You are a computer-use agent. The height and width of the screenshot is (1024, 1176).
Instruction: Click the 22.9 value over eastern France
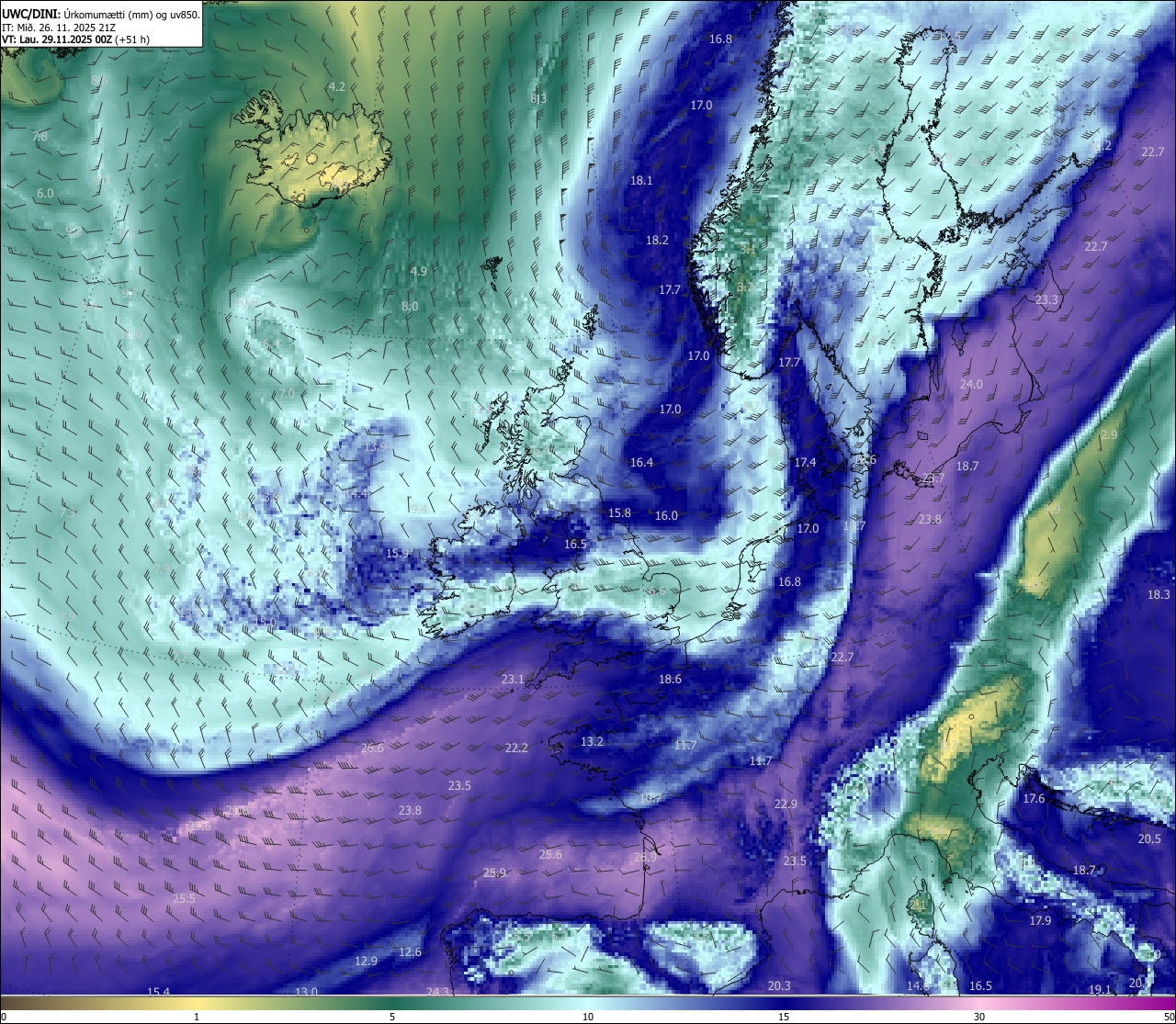(x=786, y=804)
